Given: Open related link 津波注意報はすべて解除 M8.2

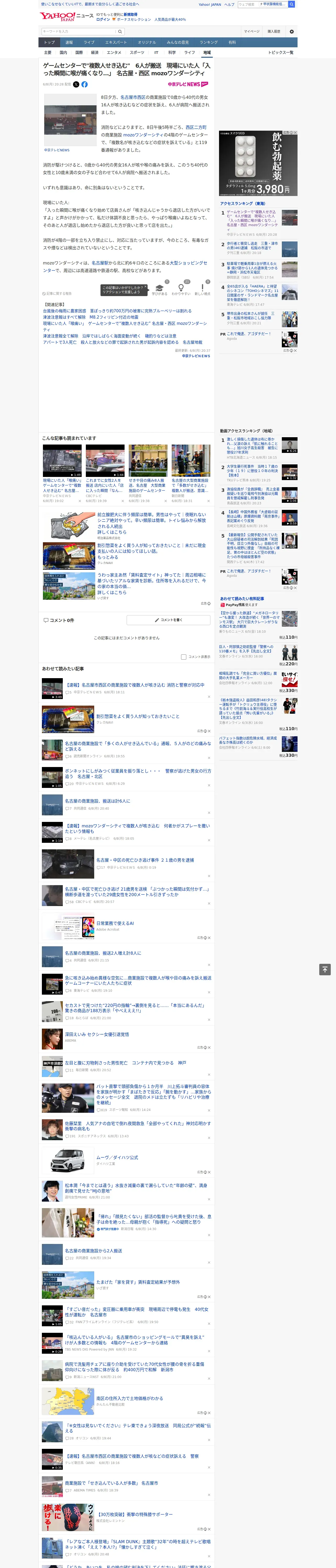Looking at the screenshot, I should (90, 317).
